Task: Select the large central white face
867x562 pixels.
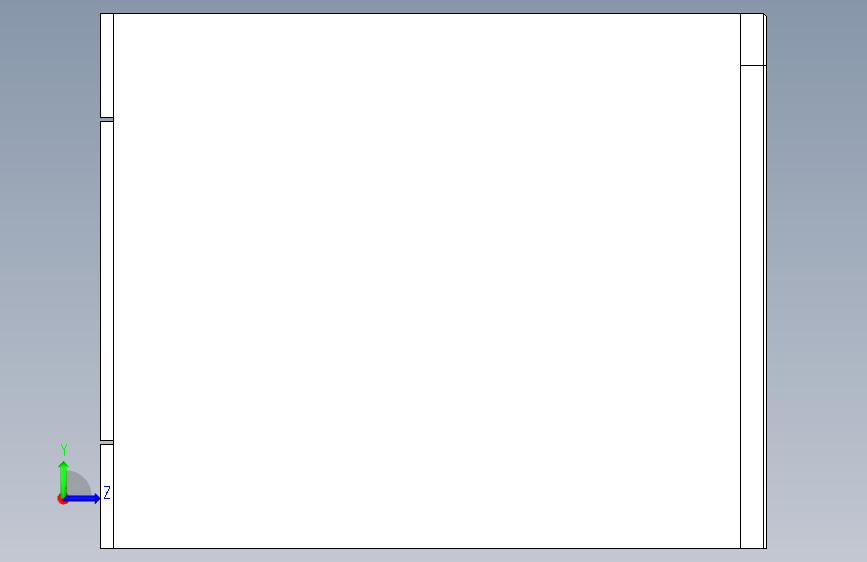Action: click(427, 281)
